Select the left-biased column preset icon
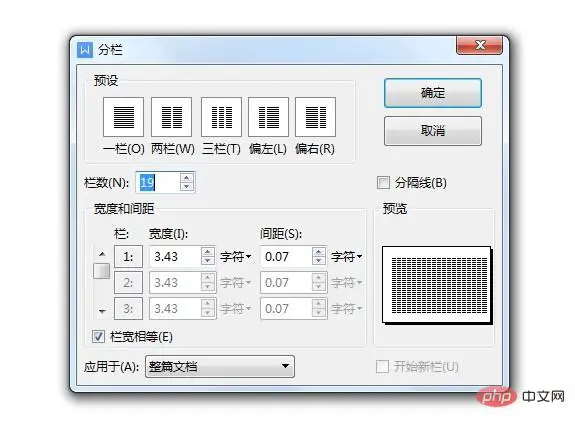Image resolution: width=575 pixels, height=429 pixels. 268,117
